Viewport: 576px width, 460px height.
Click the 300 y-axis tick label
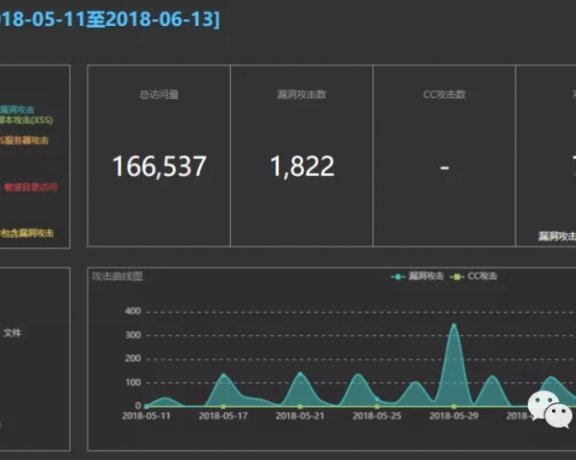coord(133,335)
